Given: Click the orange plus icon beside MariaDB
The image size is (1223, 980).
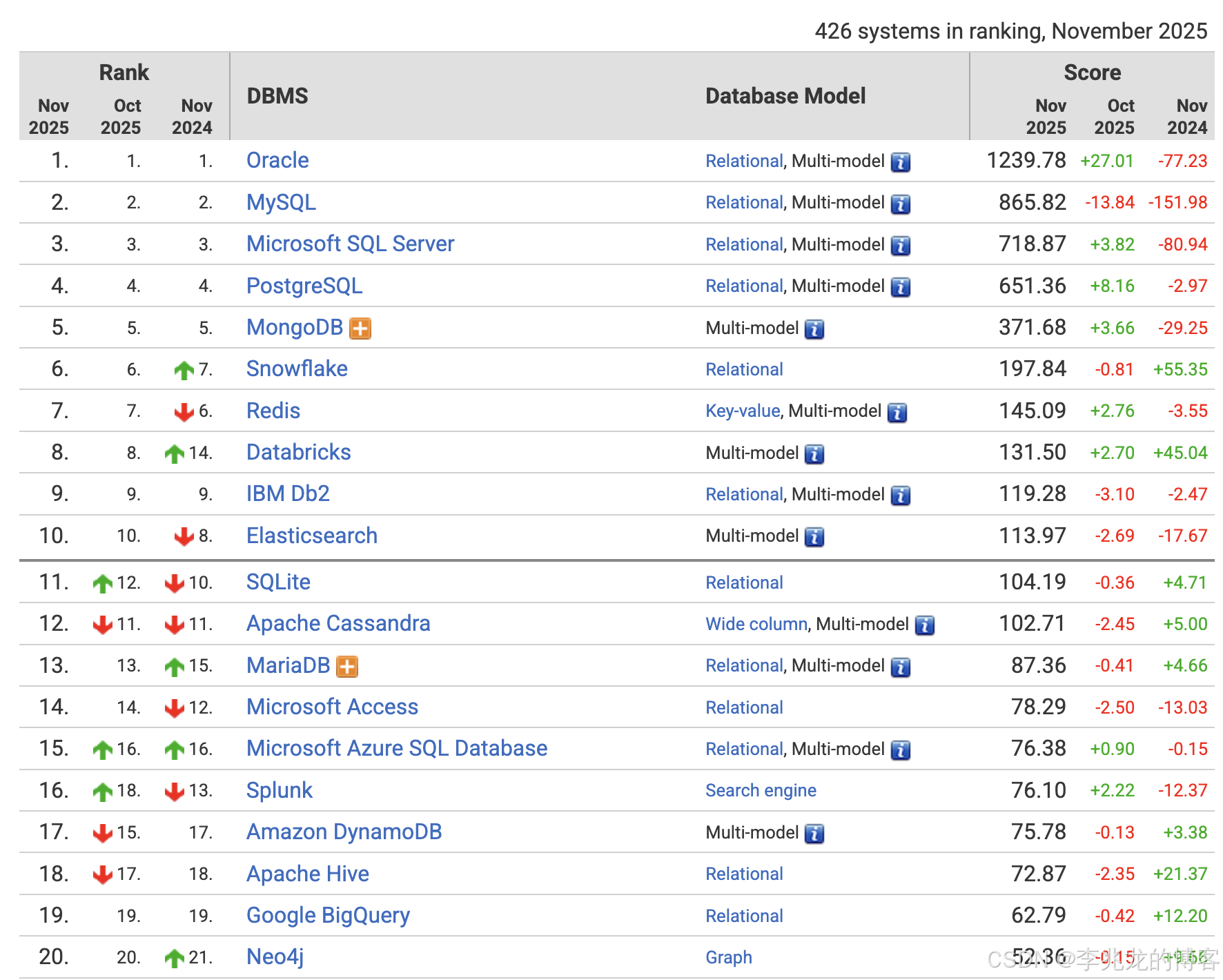Looking at the screenshot, I should [x=347, y=667].
